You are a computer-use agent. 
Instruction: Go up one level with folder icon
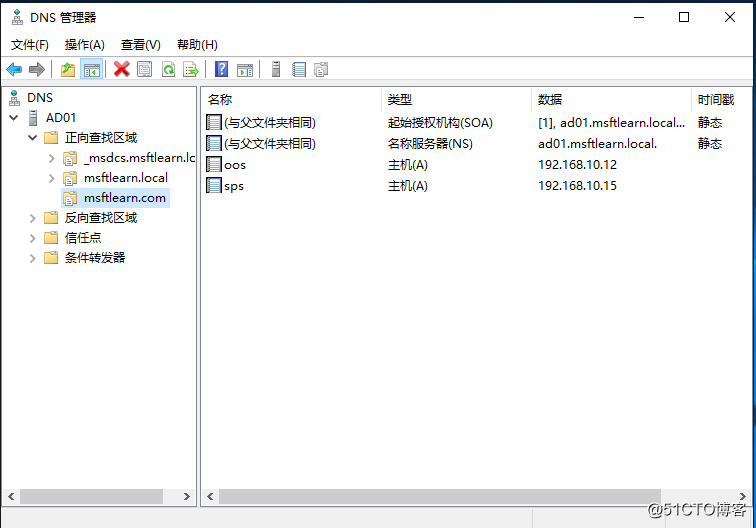click(x=68, y=70)
